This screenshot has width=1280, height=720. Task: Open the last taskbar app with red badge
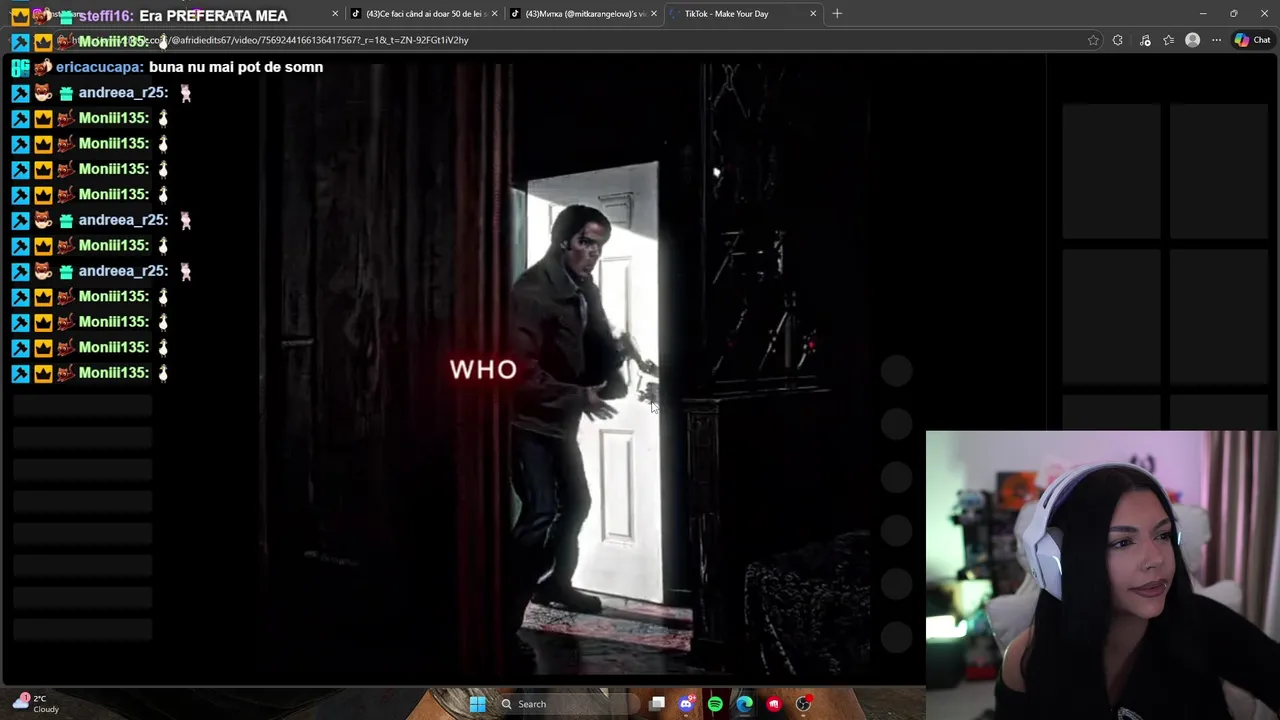click(x=803, y=704)
